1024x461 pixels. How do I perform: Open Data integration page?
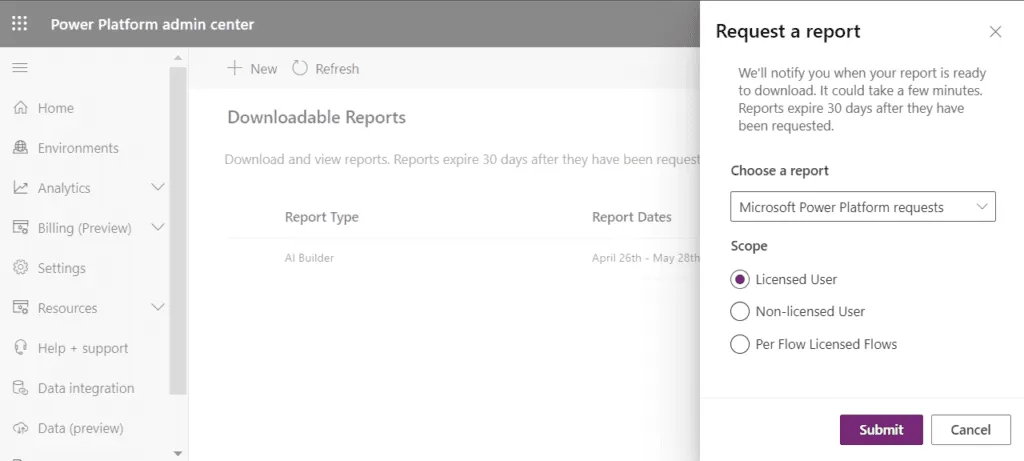pyautogui.click(x=86, y=389)
